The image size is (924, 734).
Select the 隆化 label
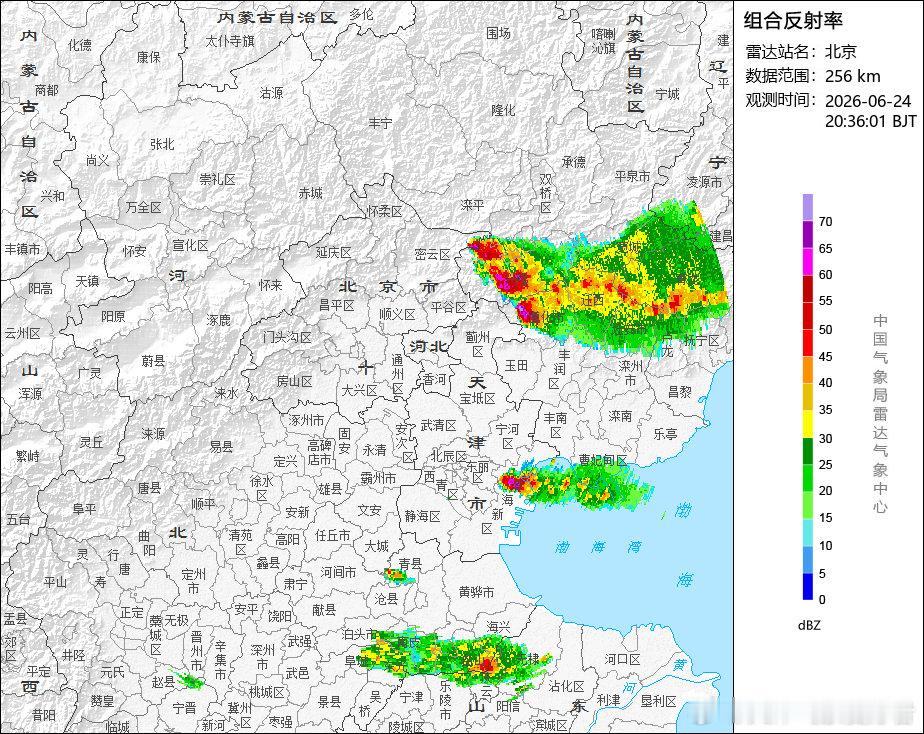[503, 110]
